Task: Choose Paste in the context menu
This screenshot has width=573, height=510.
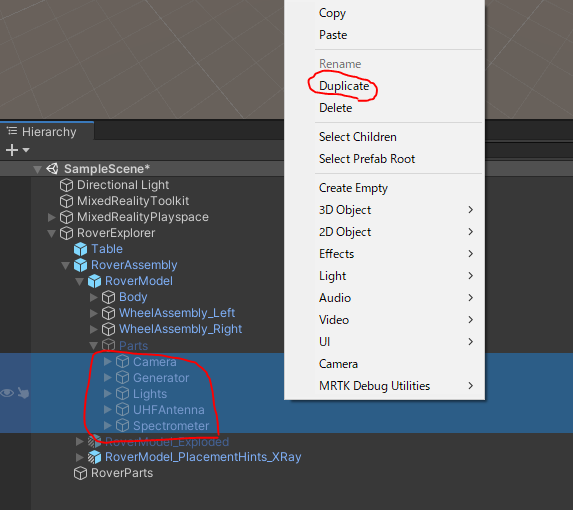Action: [x=384, y=35]
